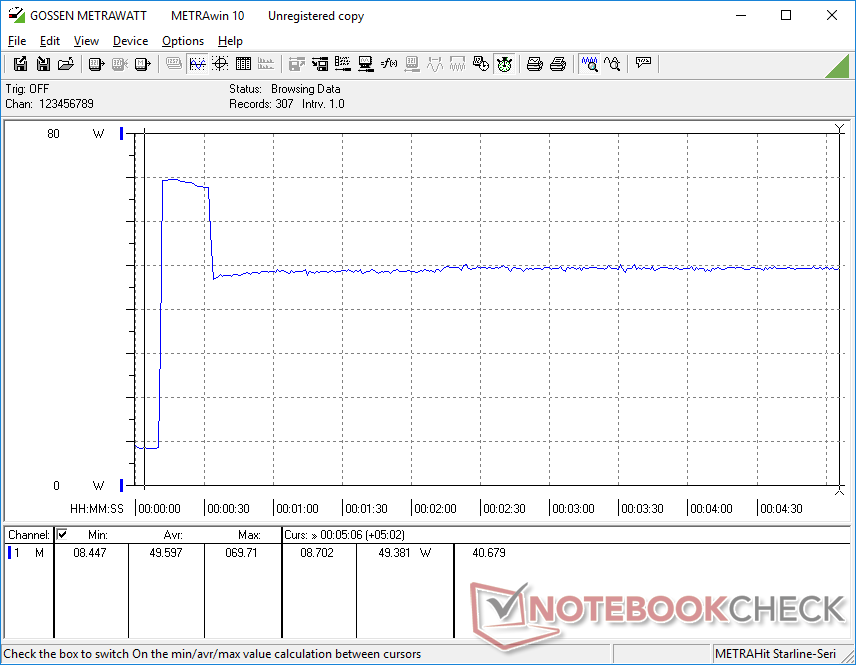
Task: Click the computer monitor recording setup icon
Action: [366, 64]
